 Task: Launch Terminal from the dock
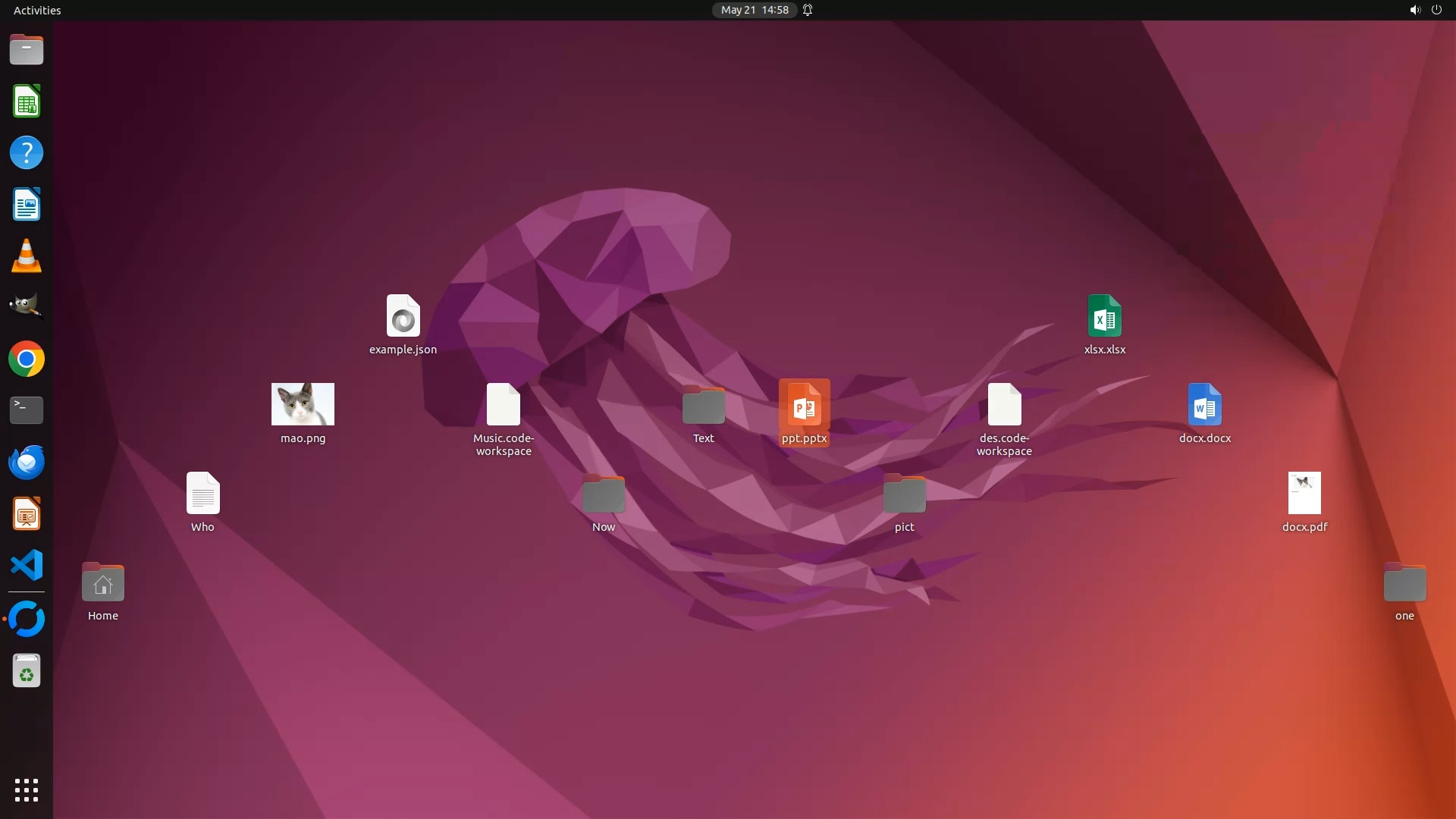click(x=27, y=410)
